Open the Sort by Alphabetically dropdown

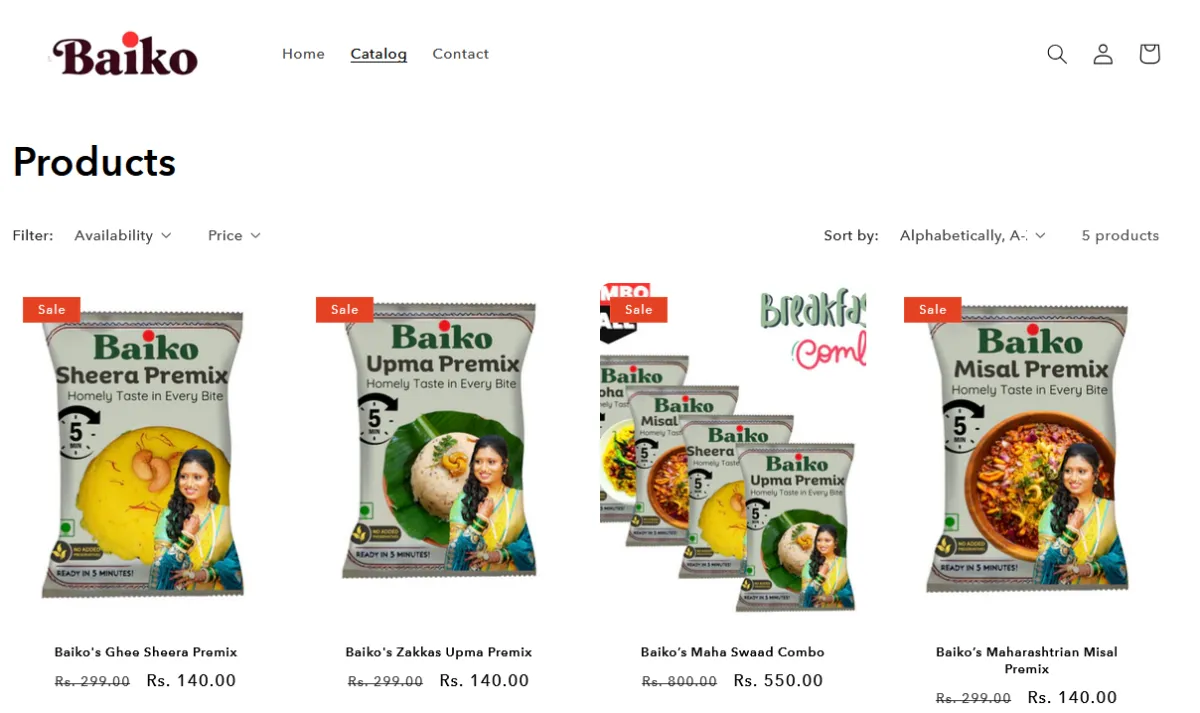[973, 235]
